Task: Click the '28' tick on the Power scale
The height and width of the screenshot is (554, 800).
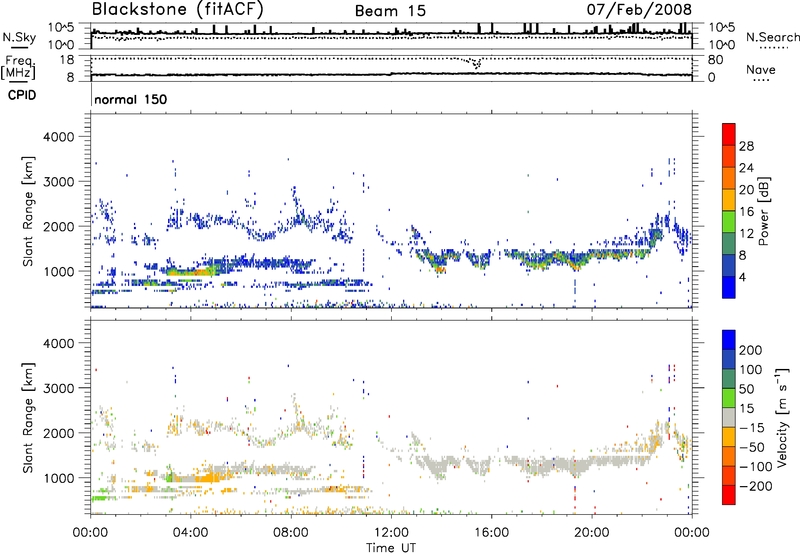Action: [x=746, y=146]
